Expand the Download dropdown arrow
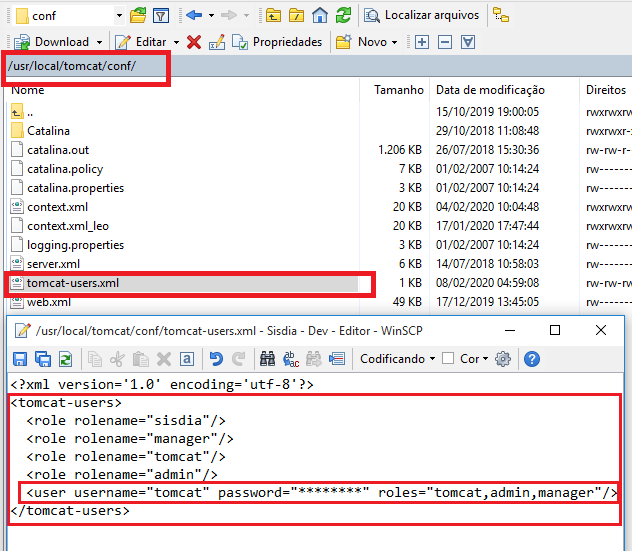 click(x=99, y=42)
